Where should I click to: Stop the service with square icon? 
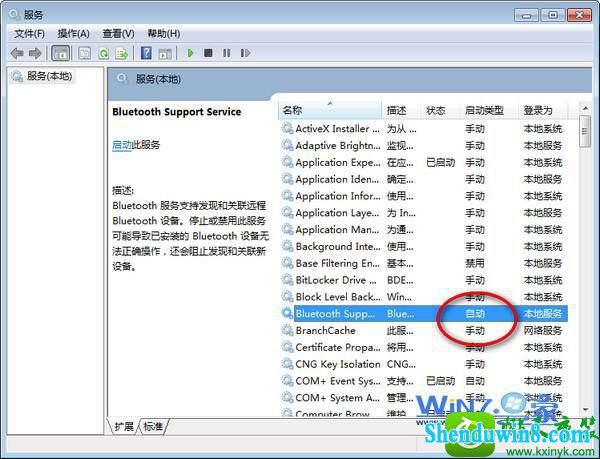click(208, 53)
